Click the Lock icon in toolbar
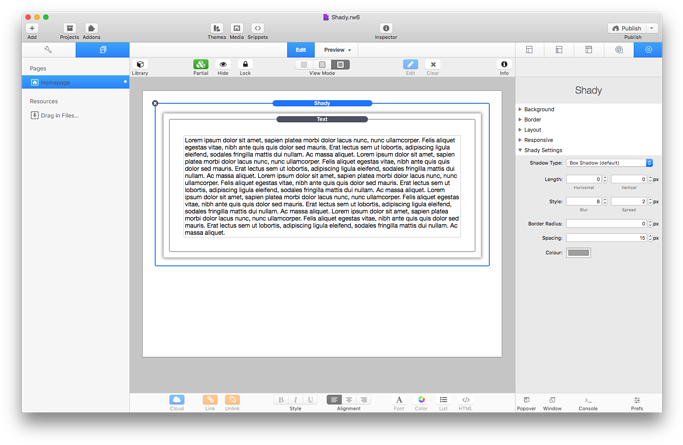 click(245, 66)
